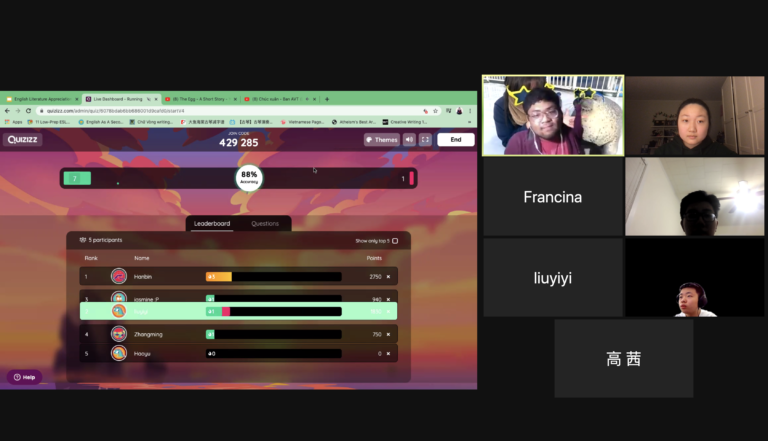The width and height of the screenshot is (768, 441).
Task: Remove jasmine P from the leaderboard
Action: (388, 299)
